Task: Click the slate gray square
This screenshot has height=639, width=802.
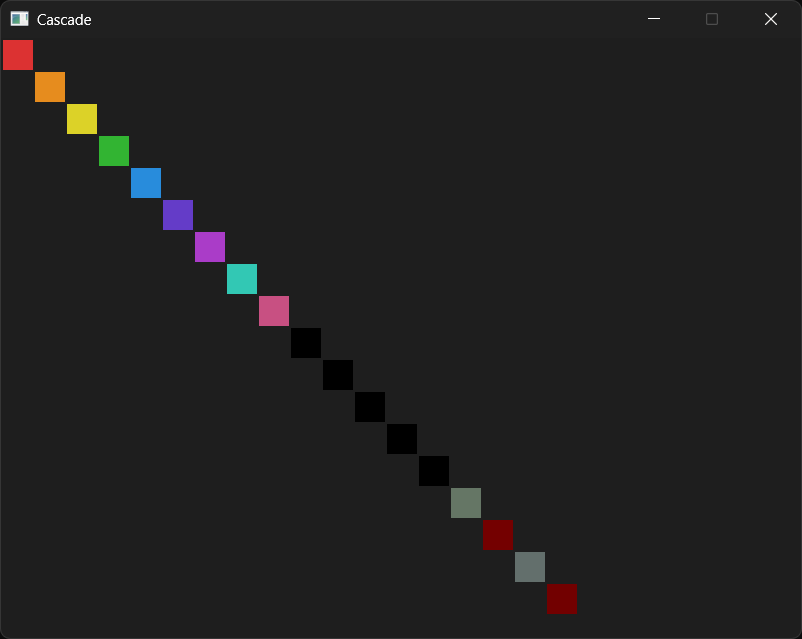Action: (530, 567)
